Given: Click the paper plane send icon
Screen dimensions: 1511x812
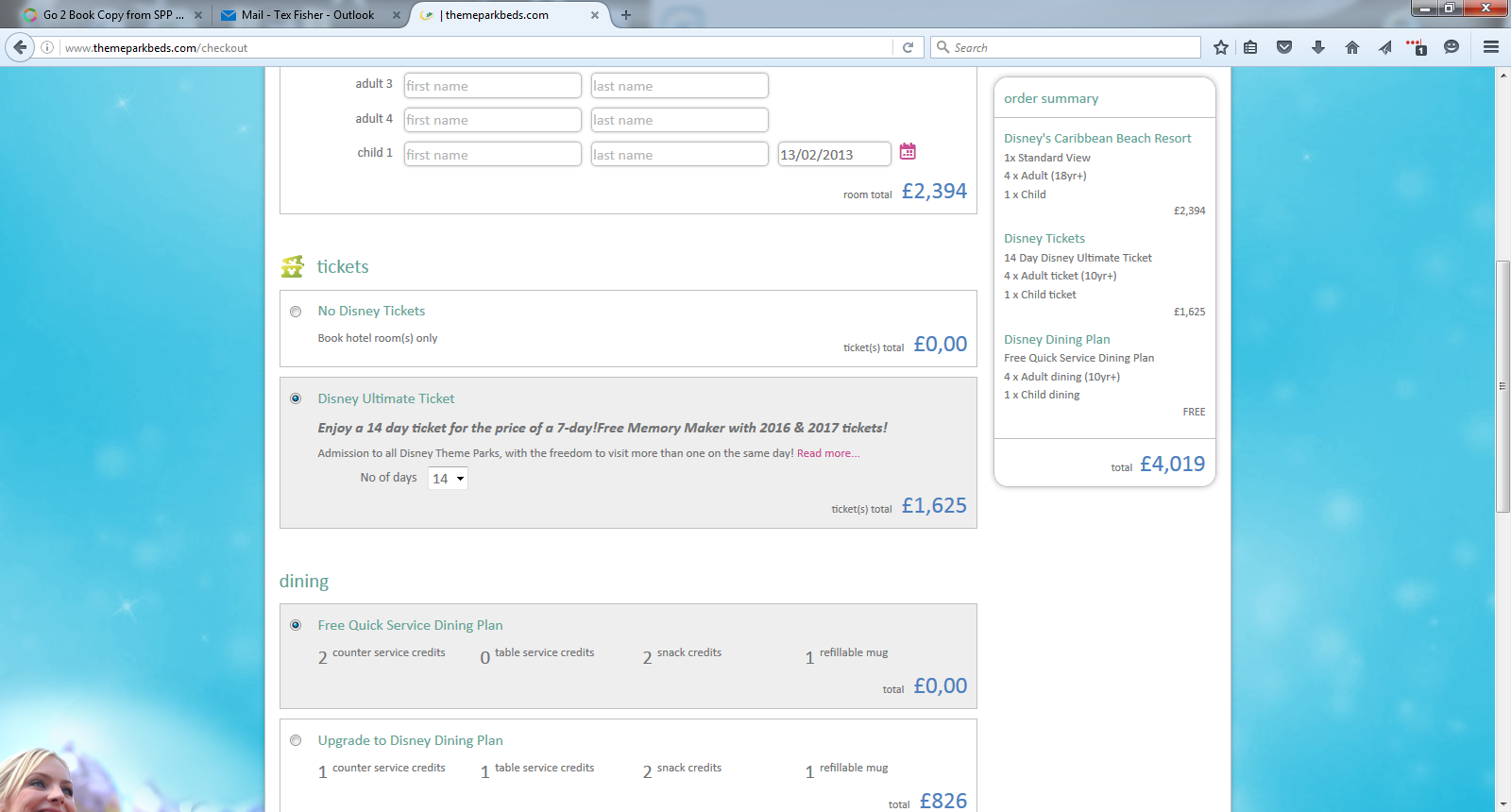Looking at the screenshot, I should [x=1385, y=47].
